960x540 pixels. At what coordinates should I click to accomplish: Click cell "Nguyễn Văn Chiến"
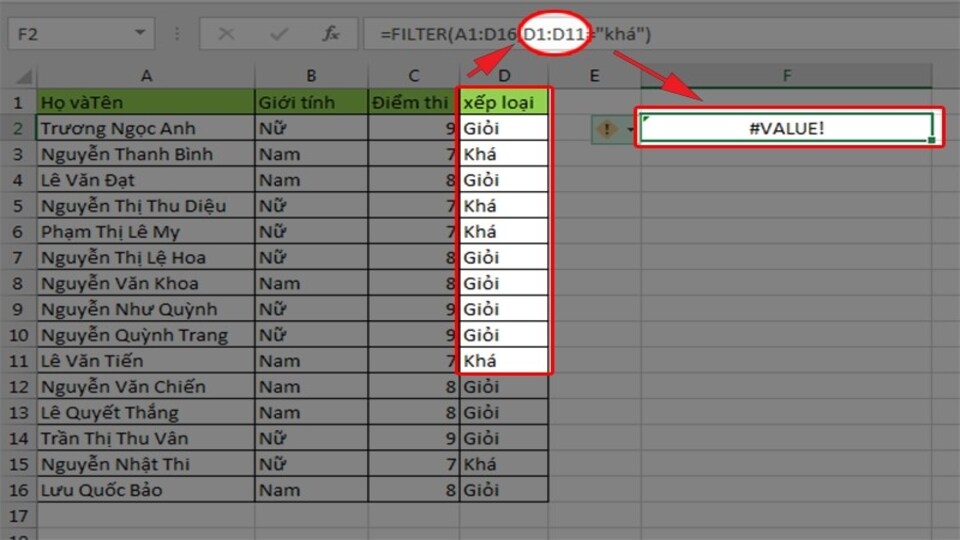[x=146, y=387]
